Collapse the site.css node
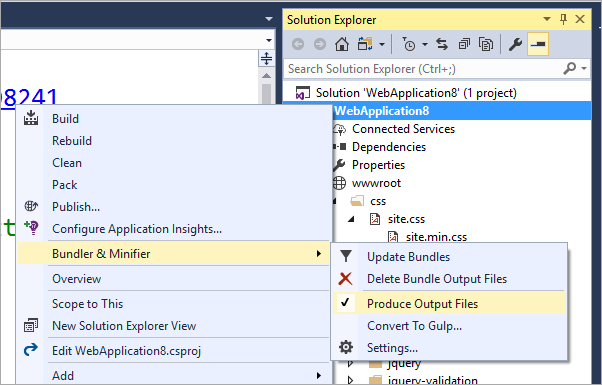 [351, 219]
